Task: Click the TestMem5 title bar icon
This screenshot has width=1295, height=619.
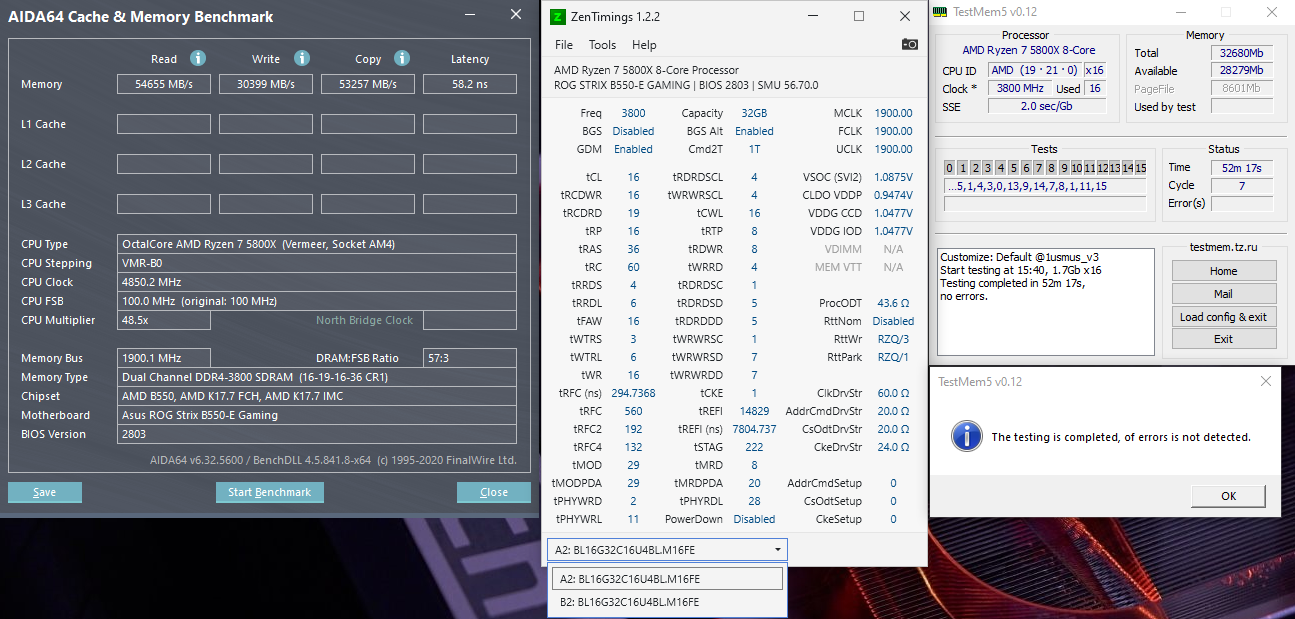Action: (940, 11)
